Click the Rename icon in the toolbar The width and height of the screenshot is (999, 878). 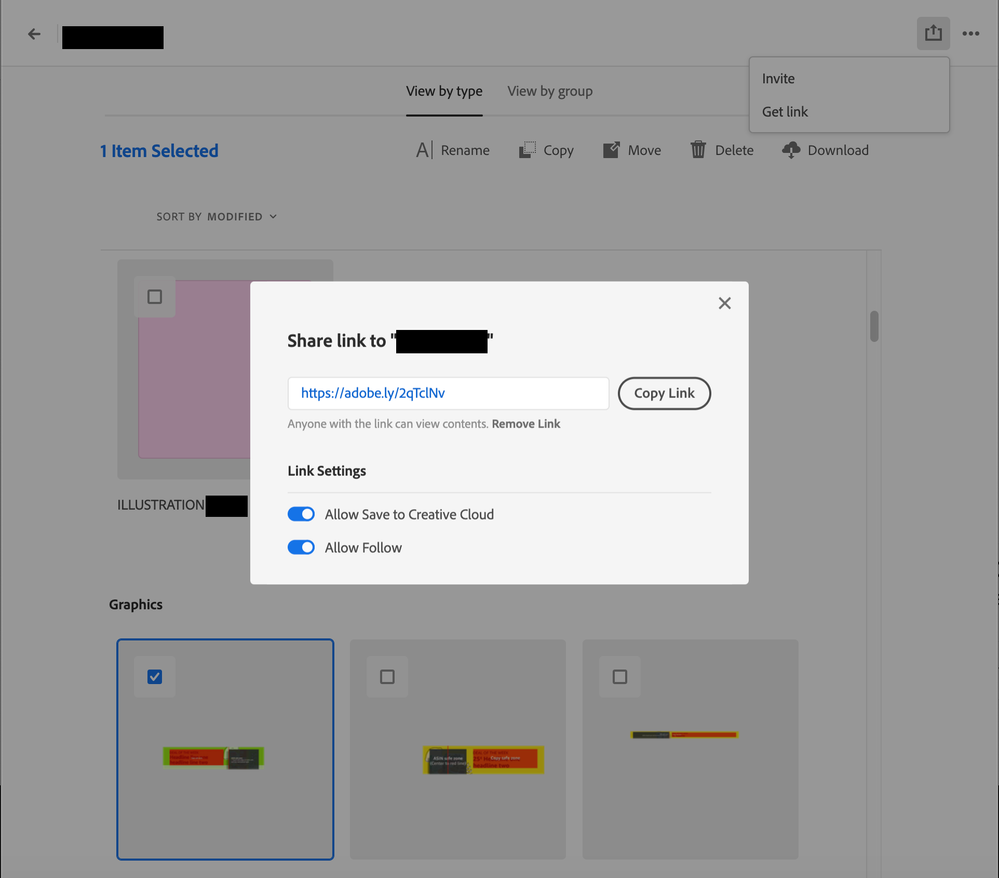(423, 150)
